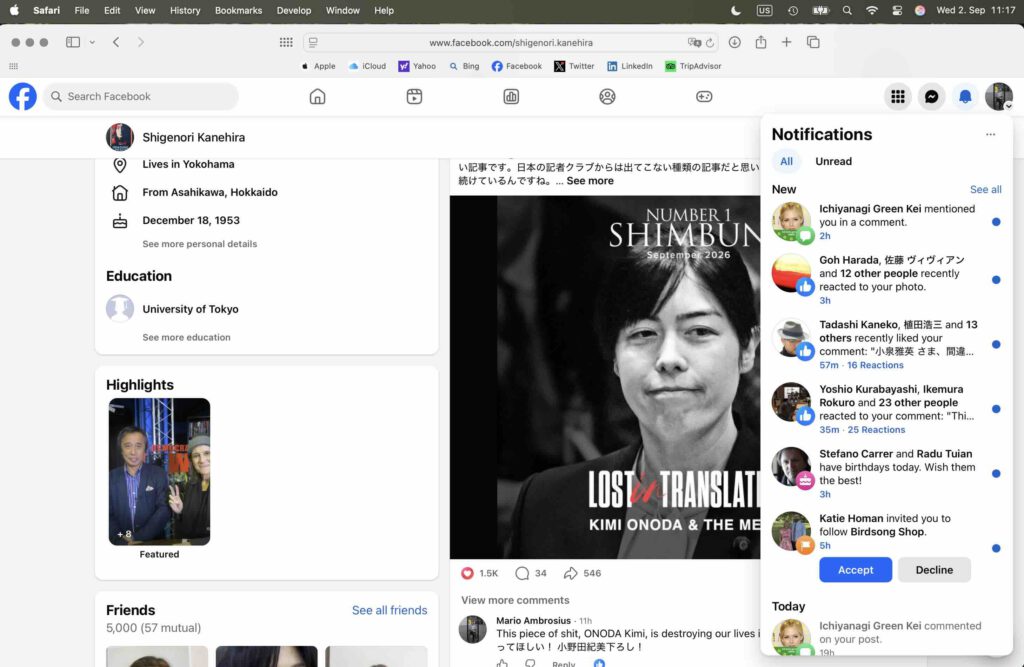Open the Twitter bookmark in favorites bar
This screenshot has width=1024, height=667.
tap(574, 66)
